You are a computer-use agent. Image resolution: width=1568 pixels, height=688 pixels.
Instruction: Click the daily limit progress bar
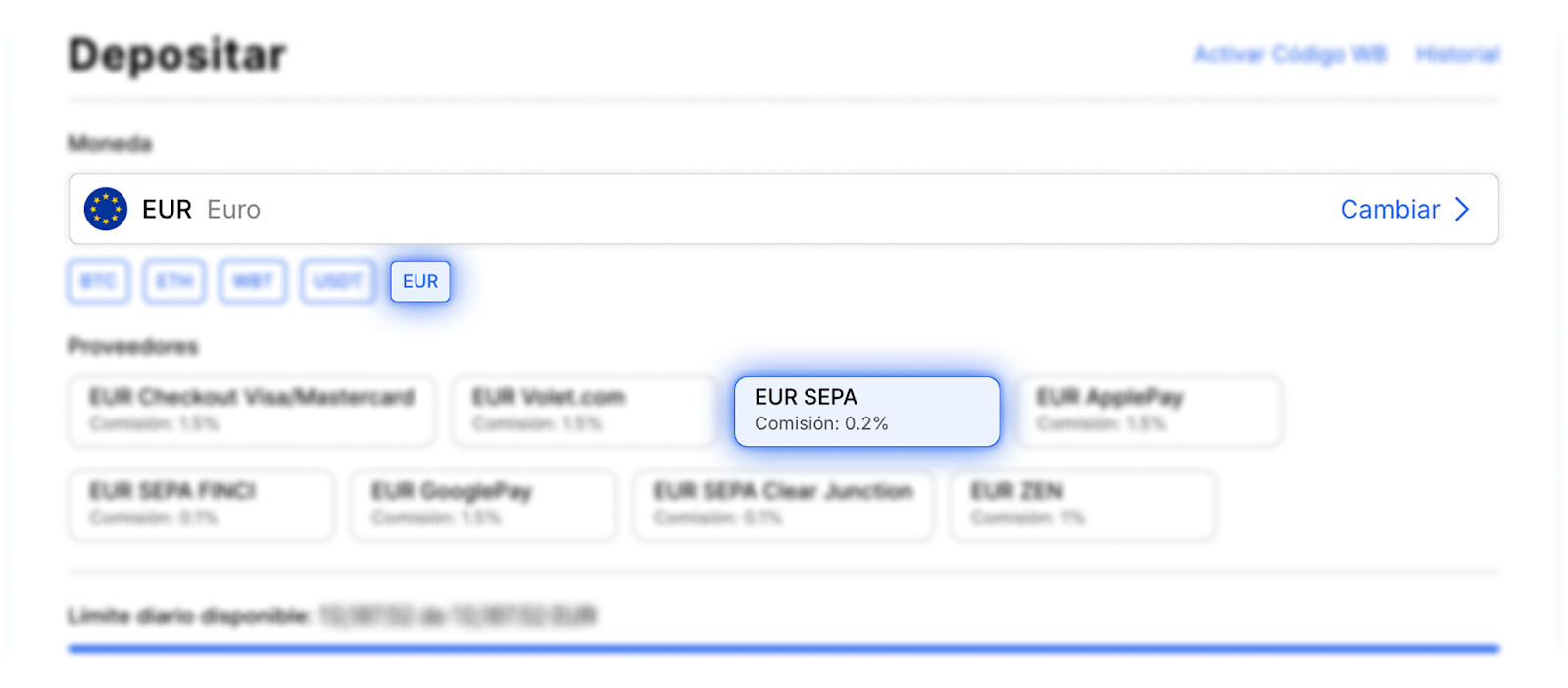(x=784, y=648)
